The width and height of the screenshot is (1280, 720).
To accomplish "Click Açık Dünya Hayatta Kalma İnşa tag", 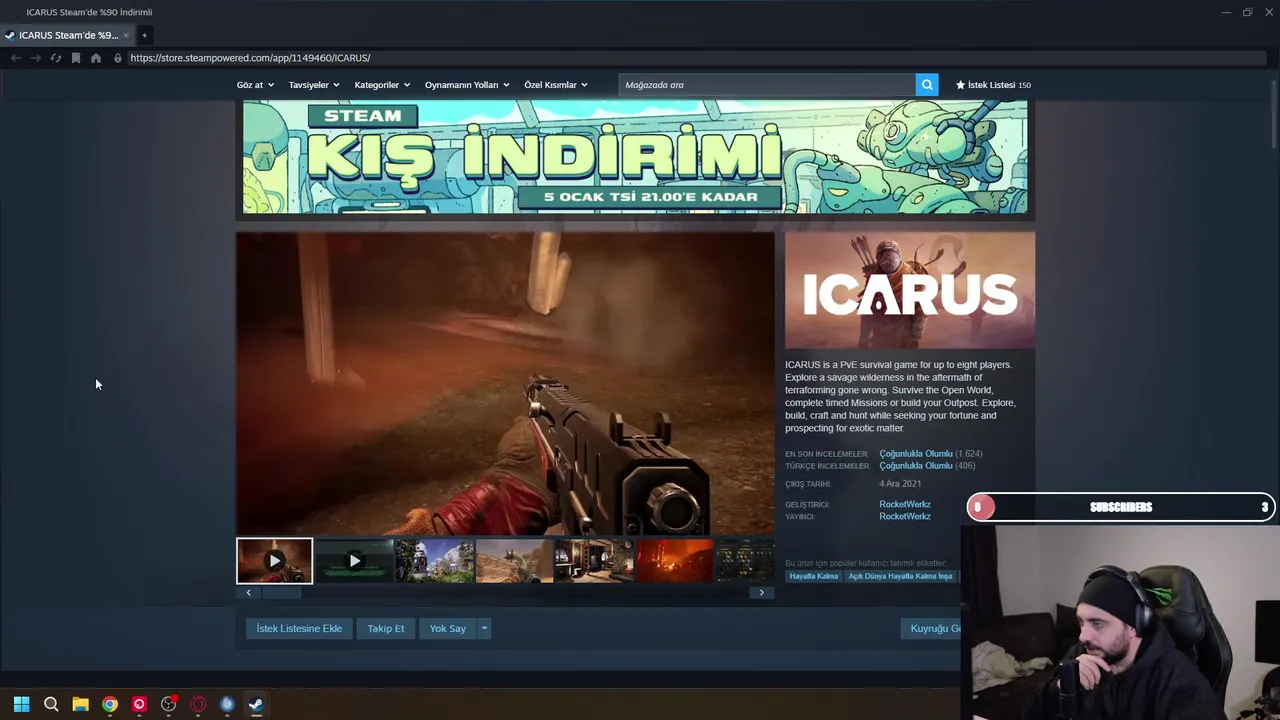I will [900, 577].
